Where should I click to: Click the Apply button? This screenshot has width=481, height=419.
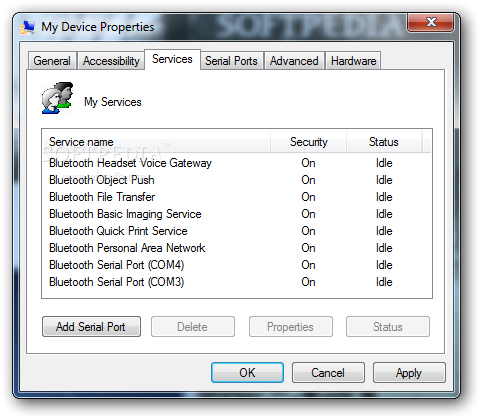point(409,373)
